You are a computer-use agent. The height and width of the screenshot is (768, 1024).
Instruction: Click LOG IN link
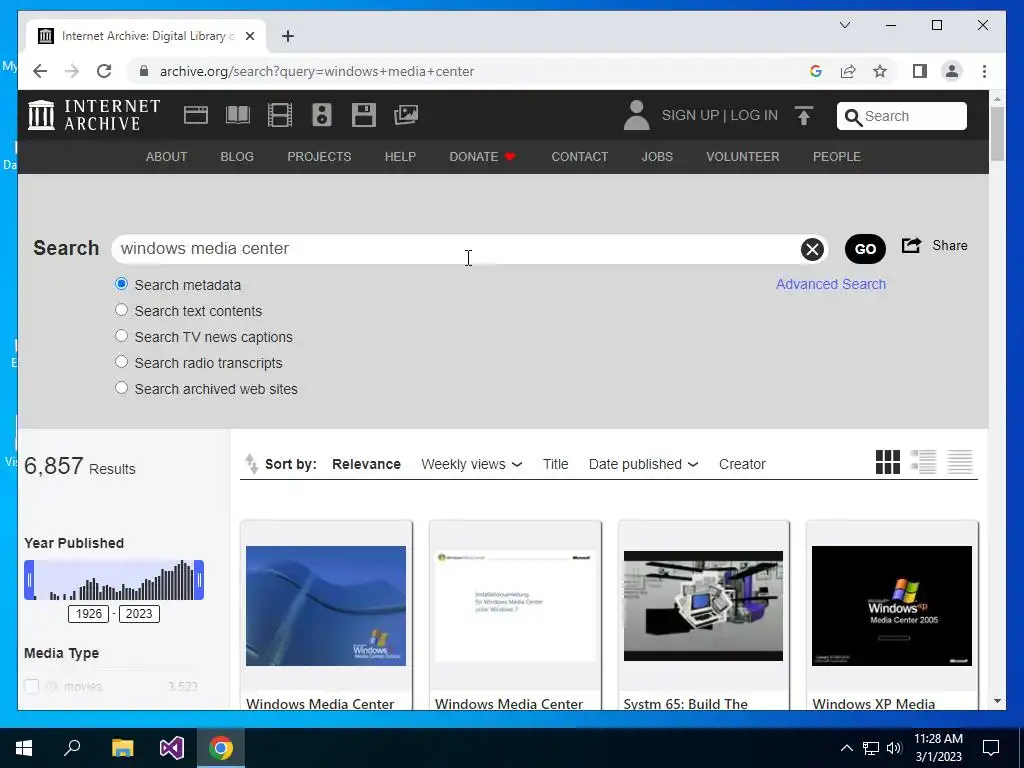coord(754,116)
